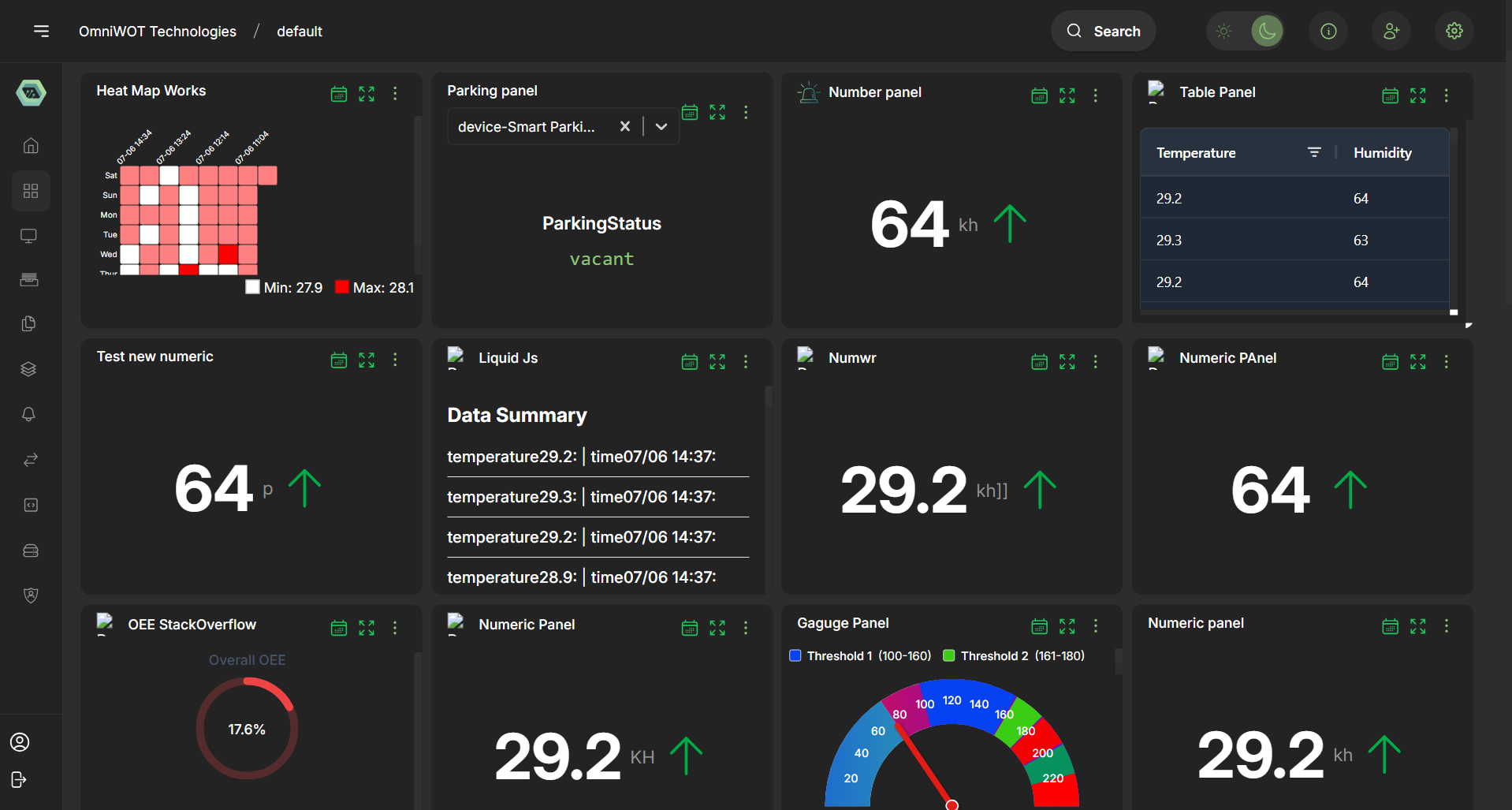Open the three-dot menu on Table Panel
The width and height of the screenshot is (1512, 810).
[x=1447, y=95]
